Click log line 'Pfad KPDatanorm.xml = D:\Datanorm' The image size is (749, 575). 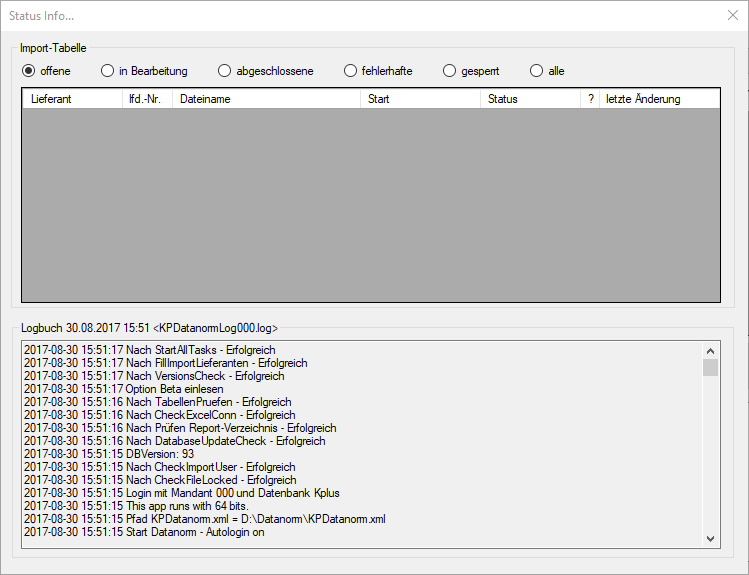pyautogui.click(x=204, y=519)
